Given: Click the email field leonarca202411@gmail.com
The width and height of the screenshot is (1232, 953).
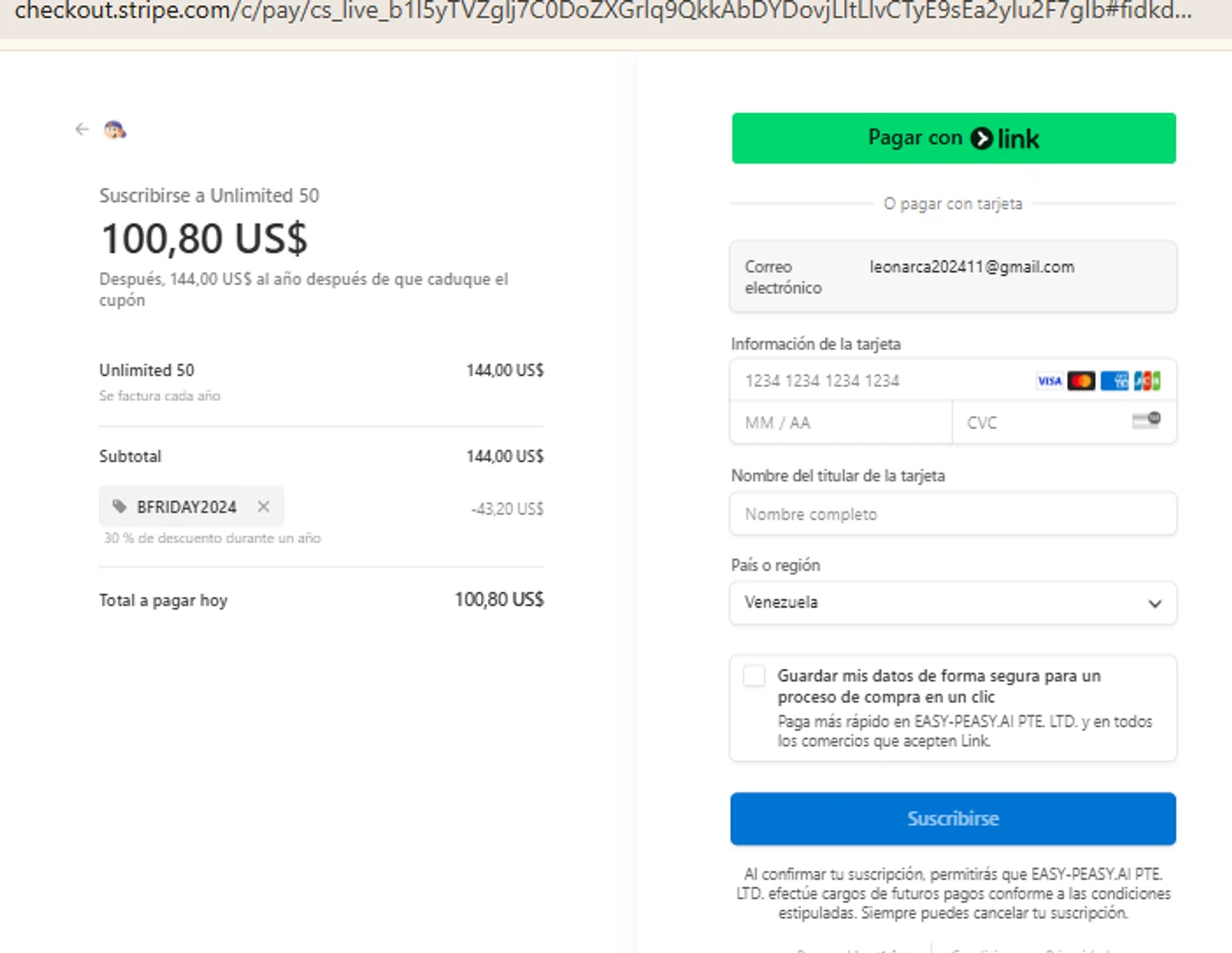Looking at the screenshot, I should [x=953, y=277].
